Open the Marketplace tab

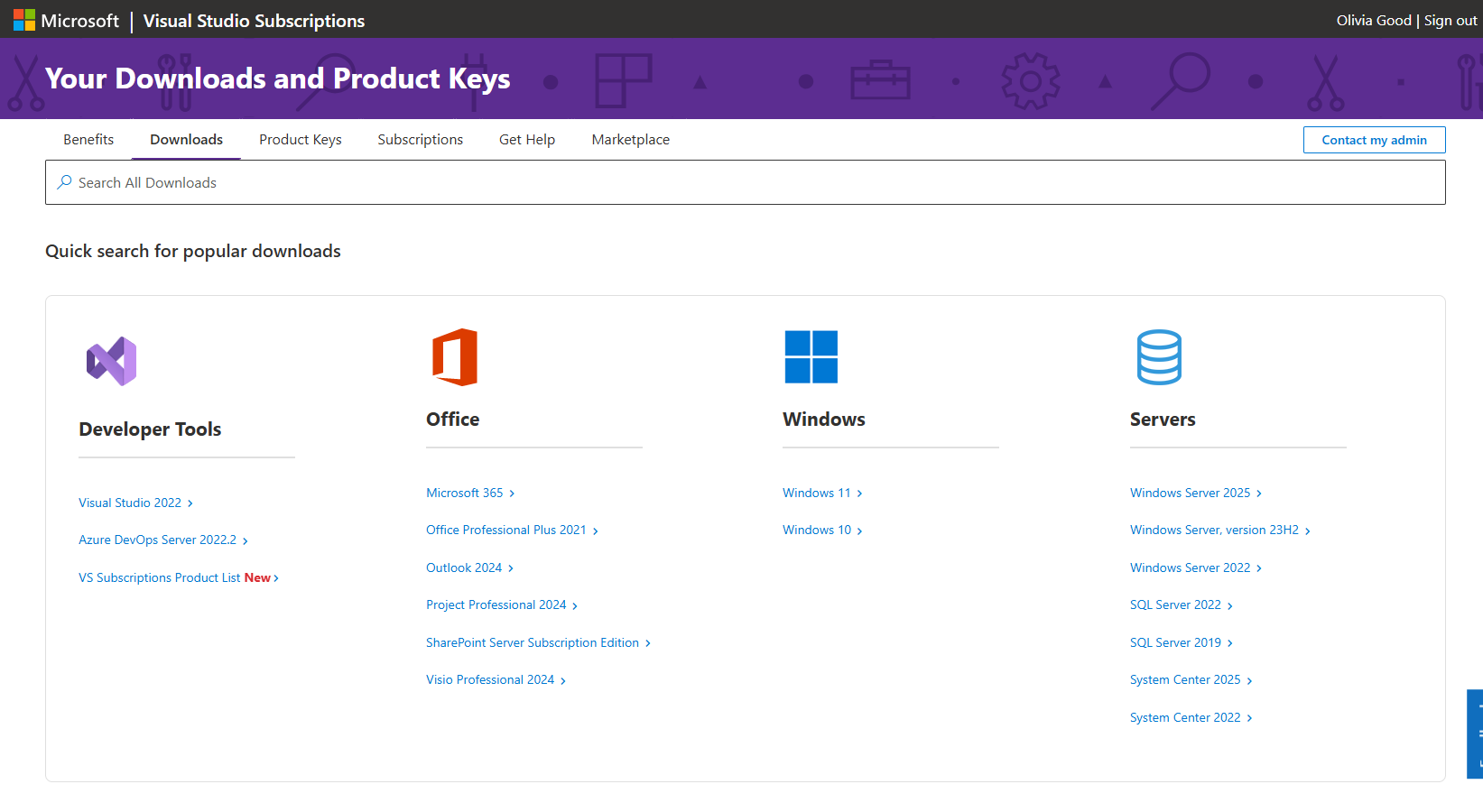(631, 140)
